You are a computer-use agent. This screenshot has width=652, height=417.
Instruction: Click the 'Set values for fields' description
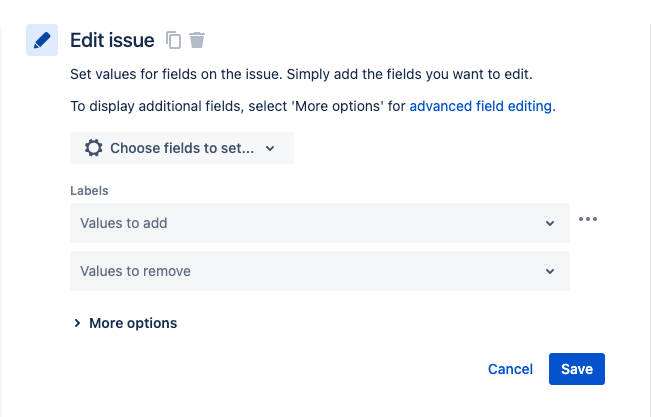pyautogui.click(x=301, y=74)
